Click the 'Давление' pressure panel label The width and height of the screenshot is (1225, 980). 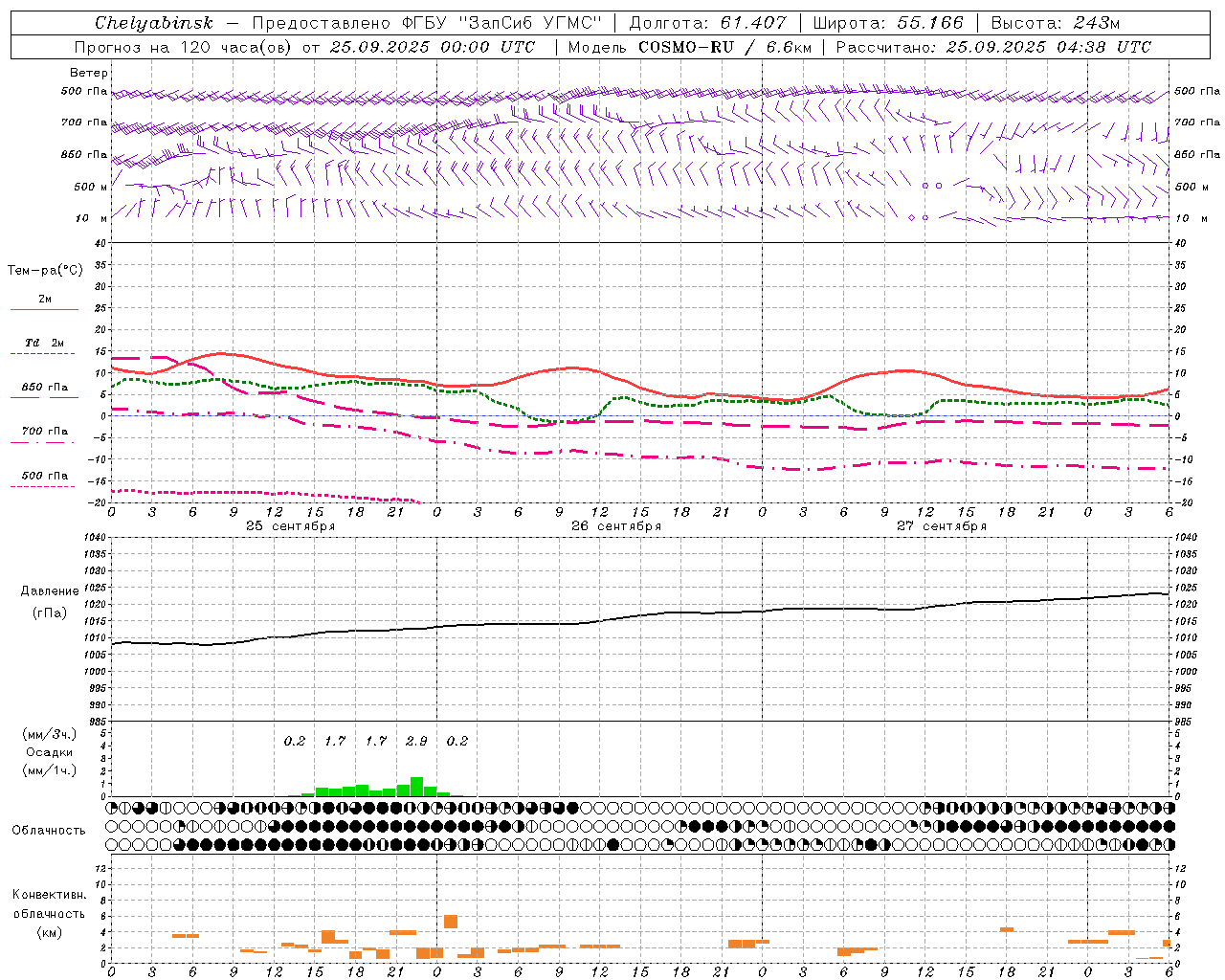[50, 591]
